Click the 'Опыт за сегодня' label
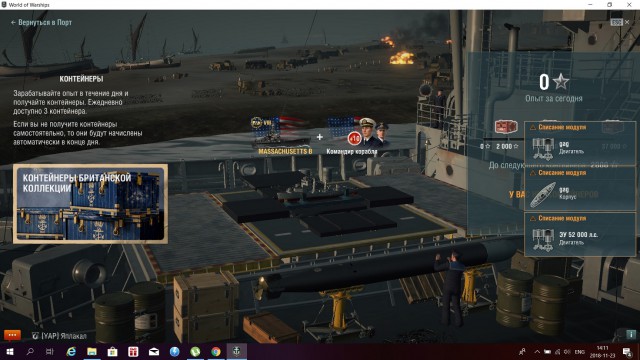The height and width of the screenshot is (360, 640). (554, 98)
